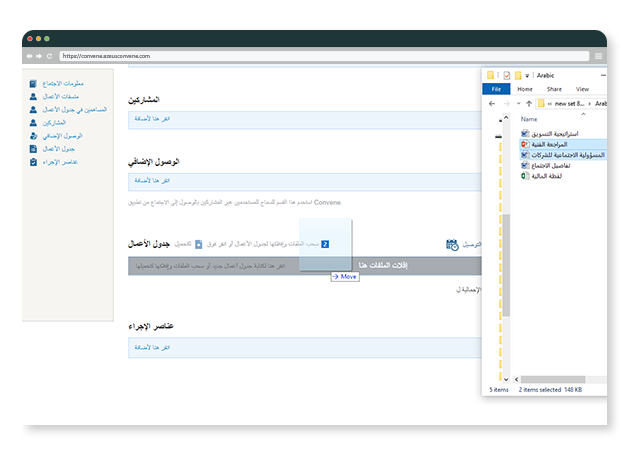630x470 pixels.
Task: Click Explorer horizontal scrollbar thumb
Action: [553, 379]
